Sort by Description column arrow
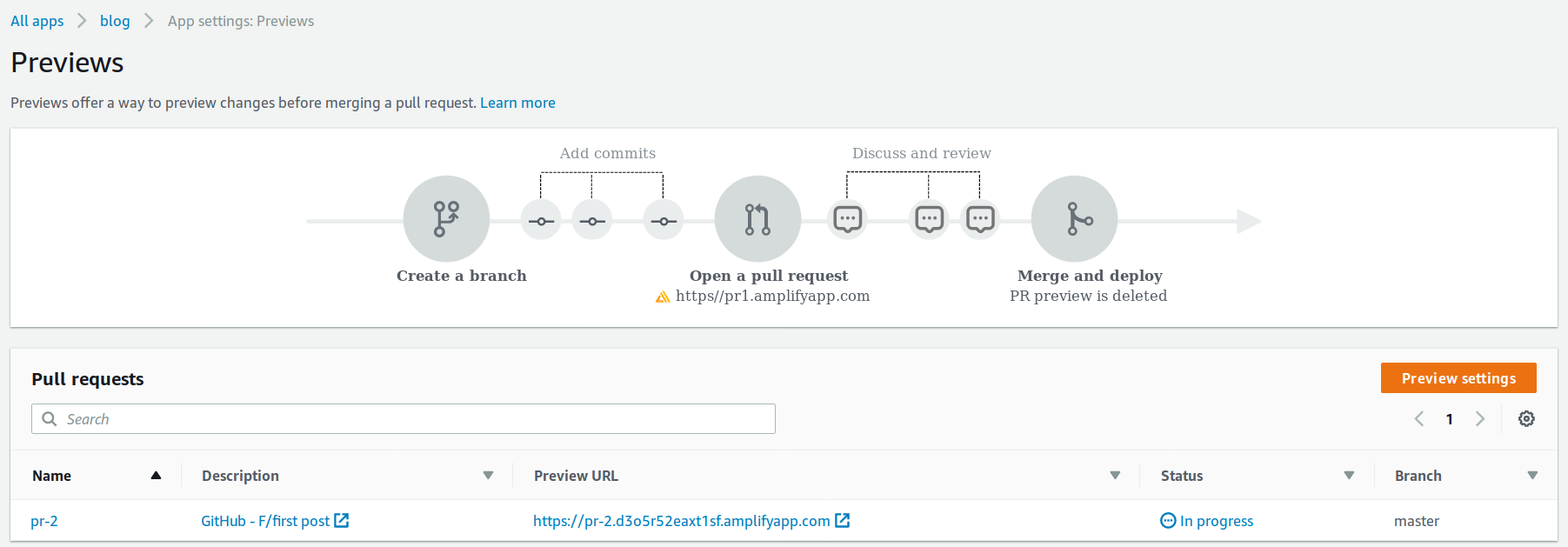The width and height of the screenshot is (1568, 547). click(x=488, y=475)
